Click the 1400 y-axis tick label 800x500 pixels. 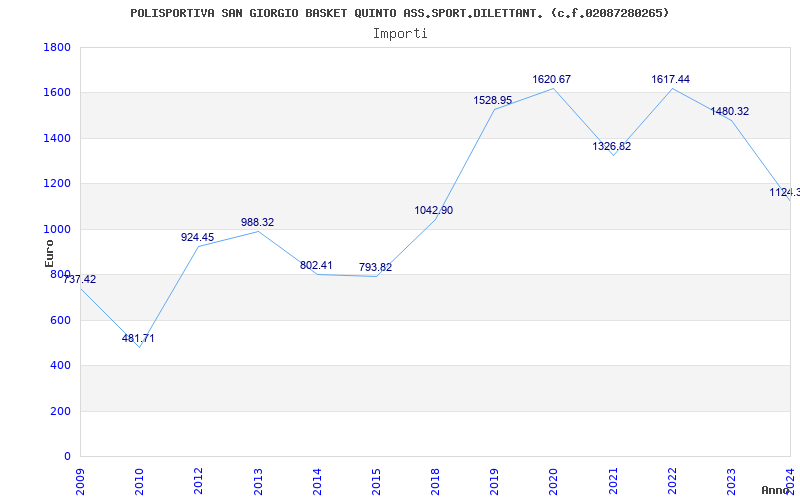pyautogui.click(x=57, y=138)
